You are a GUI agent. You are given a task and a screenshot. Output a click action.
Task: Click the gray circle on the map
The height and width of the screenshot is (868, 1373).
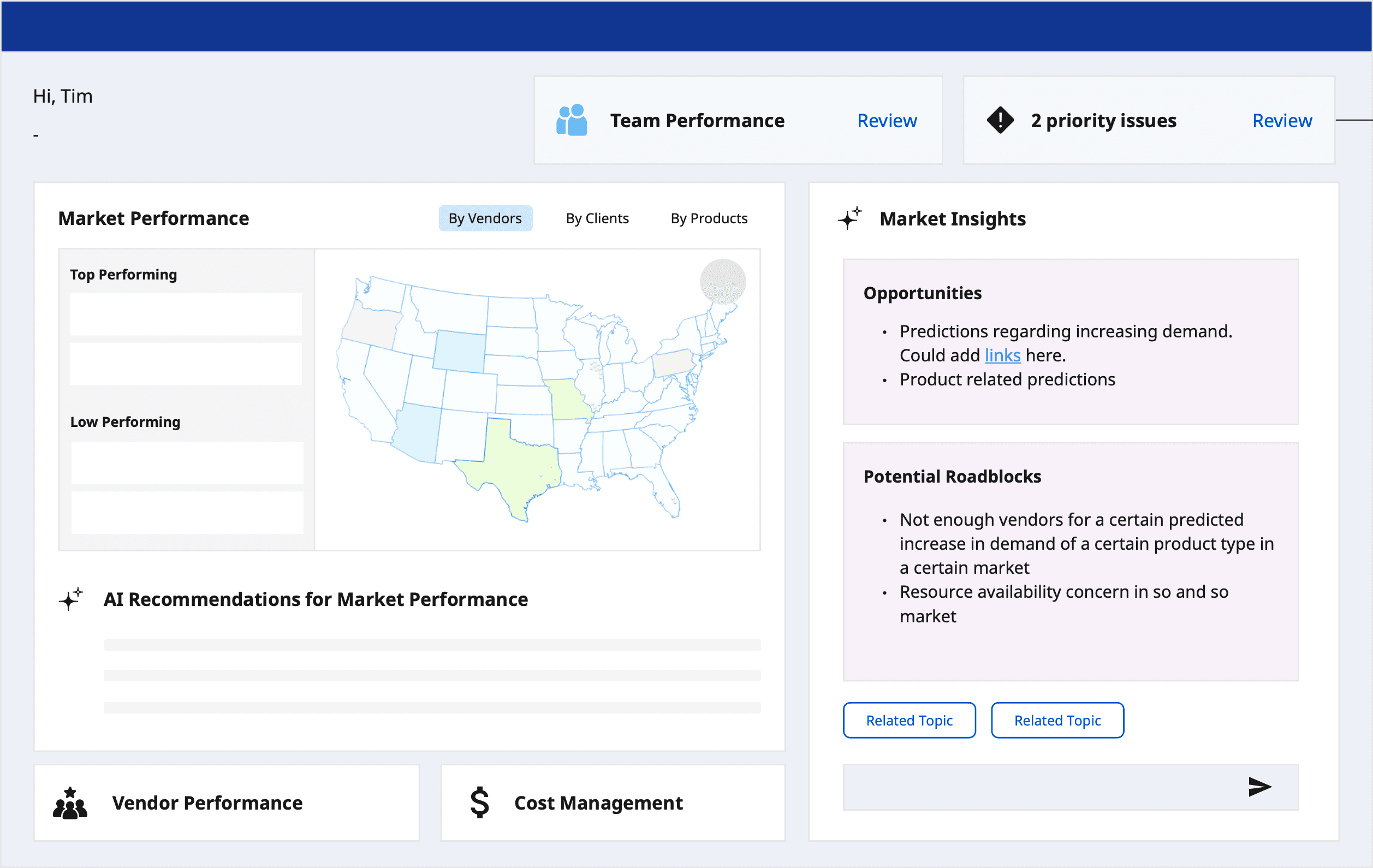click(722, 282)
